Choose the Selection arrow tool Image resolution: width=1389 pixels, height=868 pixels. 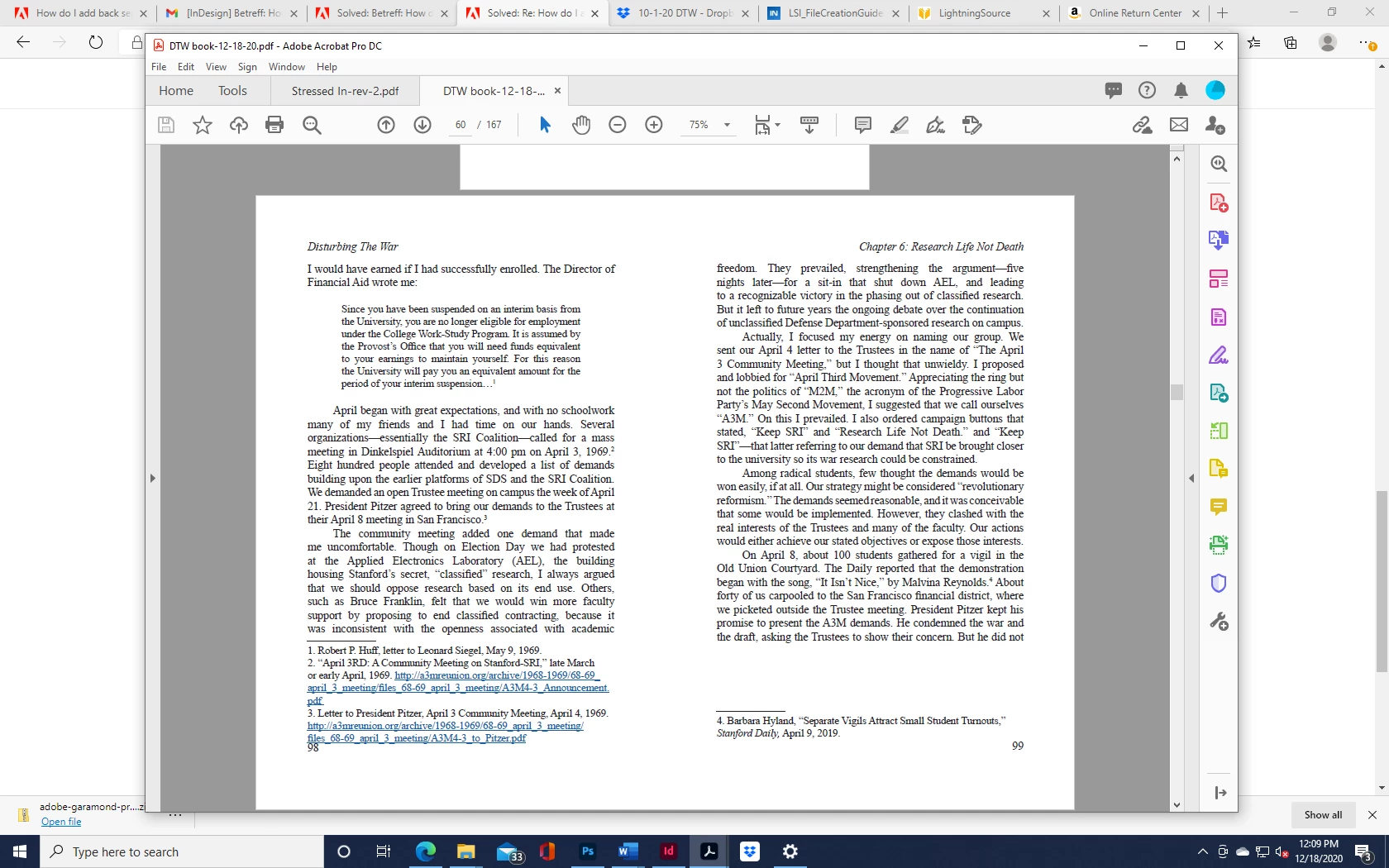click(545, 125)
